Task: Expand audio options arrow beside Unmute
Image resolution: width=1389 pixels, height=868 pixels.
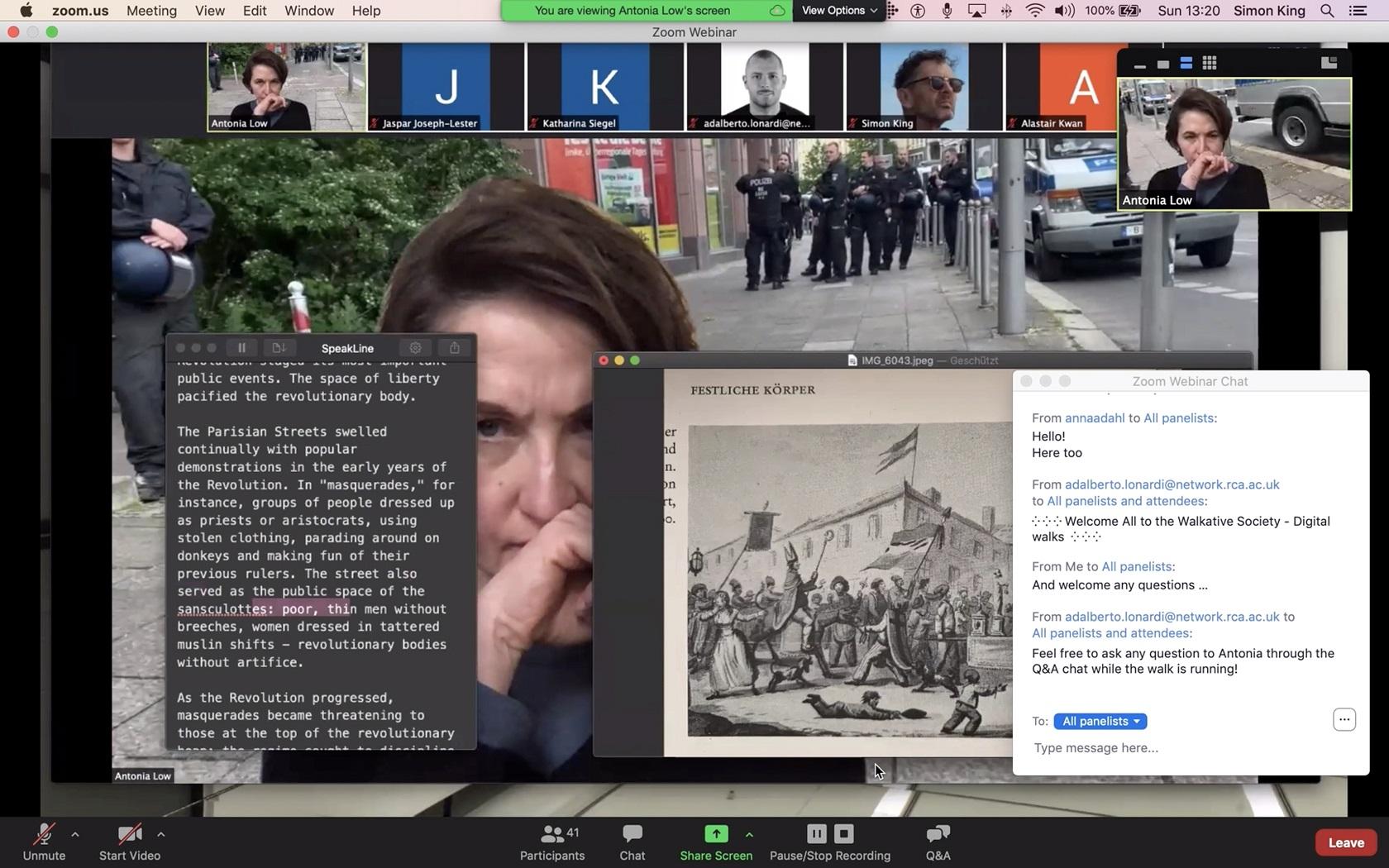Action: click(x=75, y=834)
